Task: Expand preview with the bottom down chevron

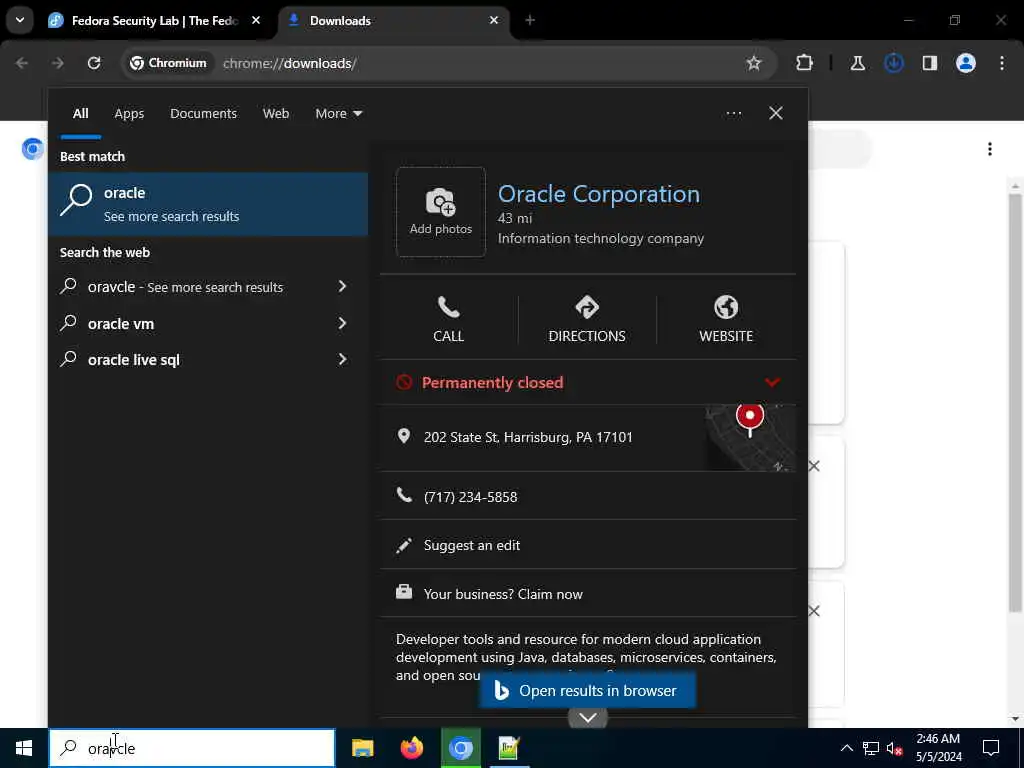Action: pos(588,718)
